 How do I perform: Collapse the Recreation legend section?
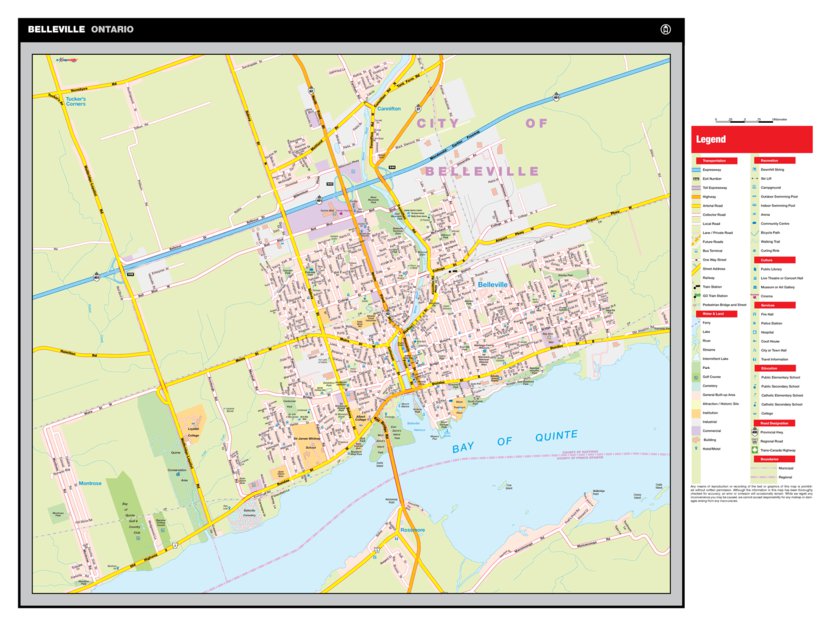(773, 162)
